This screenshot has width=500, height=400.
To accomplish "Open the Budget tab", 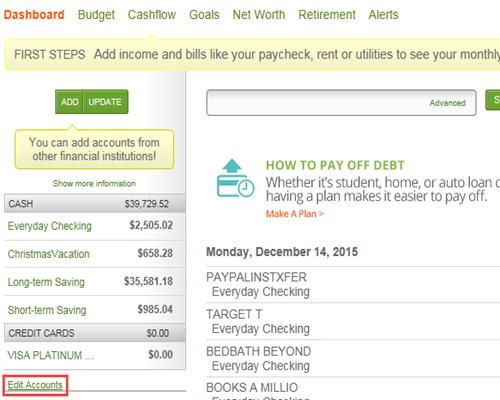I will [x=96, y=15].
